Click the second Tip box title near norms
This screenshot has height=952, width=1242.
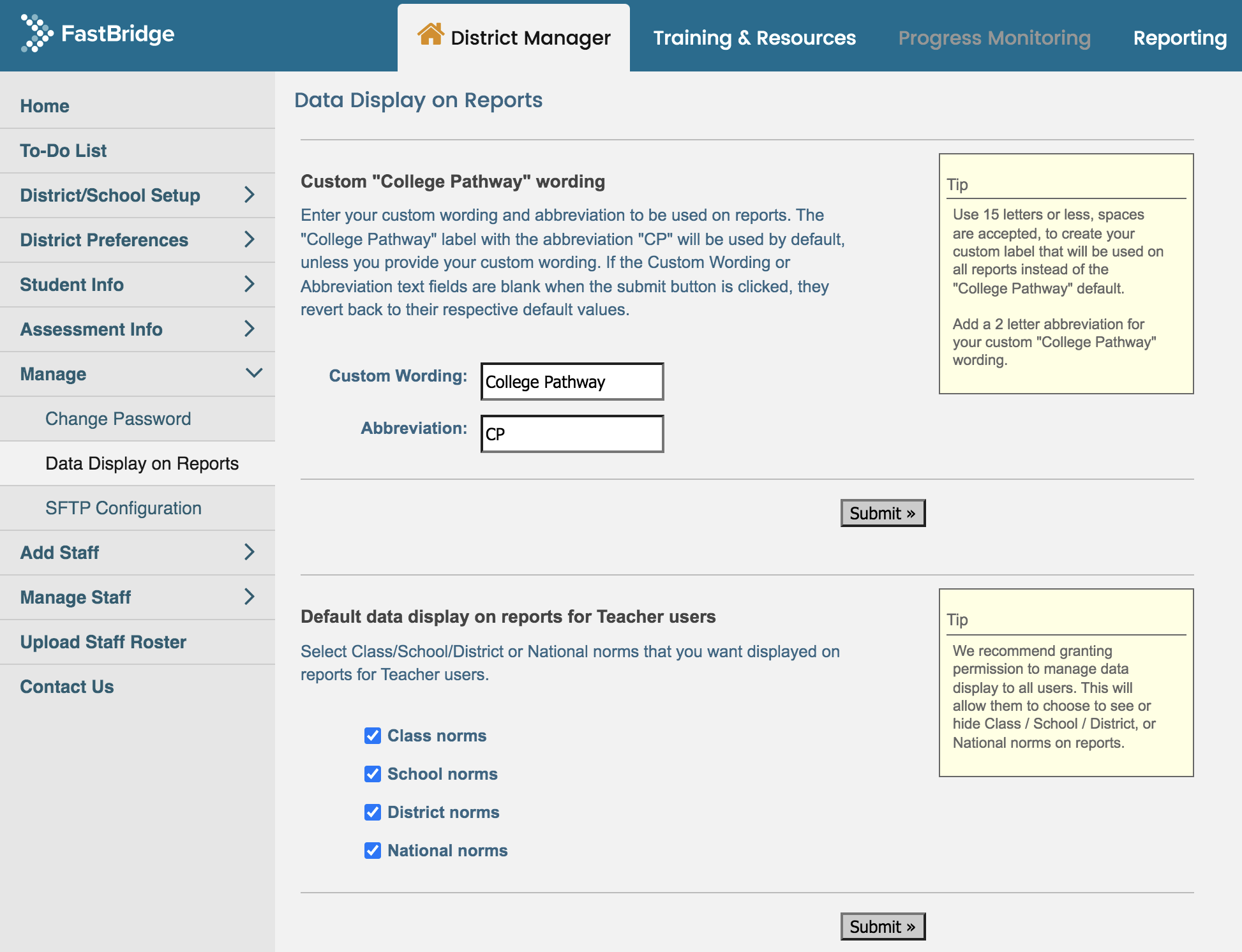click(x=957, y=620)
